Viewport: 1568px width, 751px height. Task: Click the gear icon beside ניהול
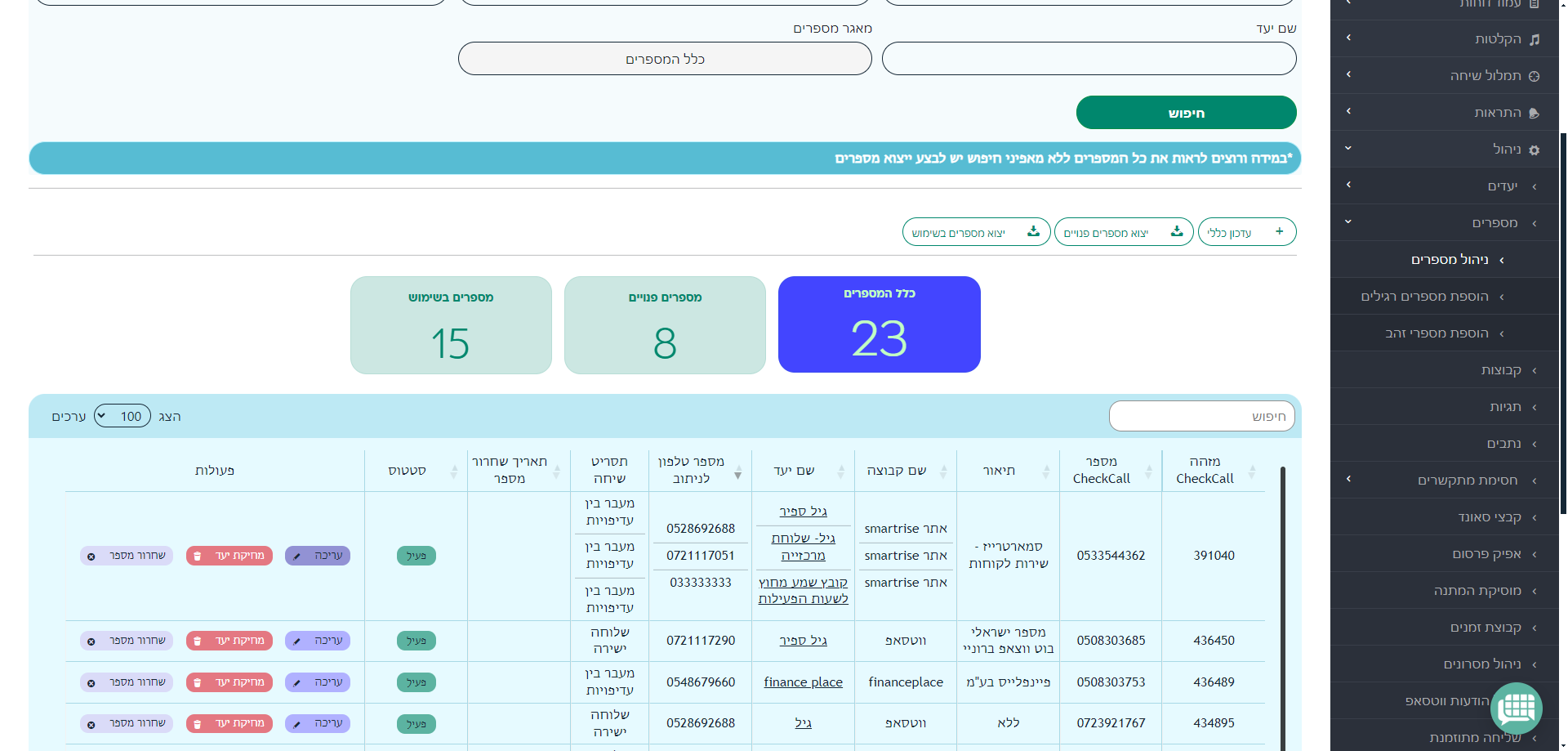click(x=1535, y=150)
